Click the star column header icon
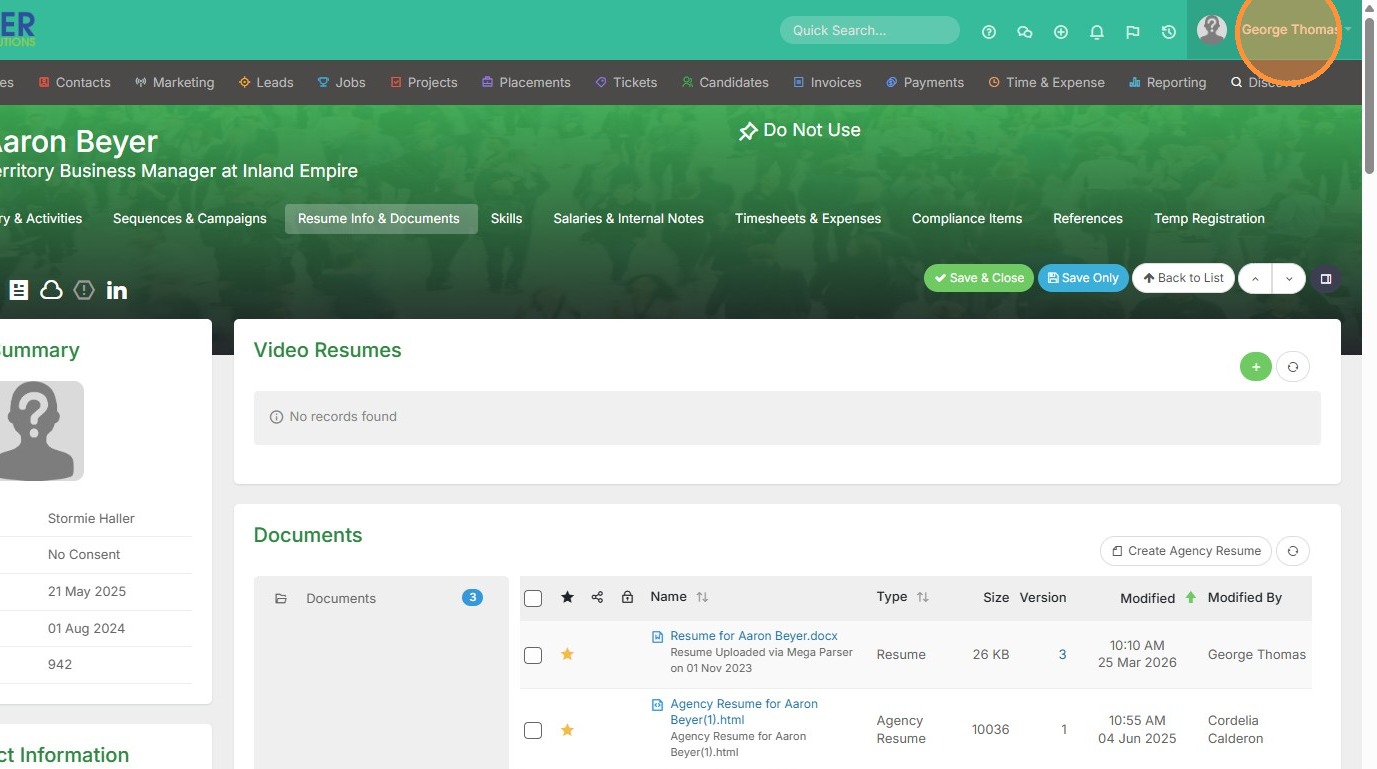 click(x=567, y=597)
